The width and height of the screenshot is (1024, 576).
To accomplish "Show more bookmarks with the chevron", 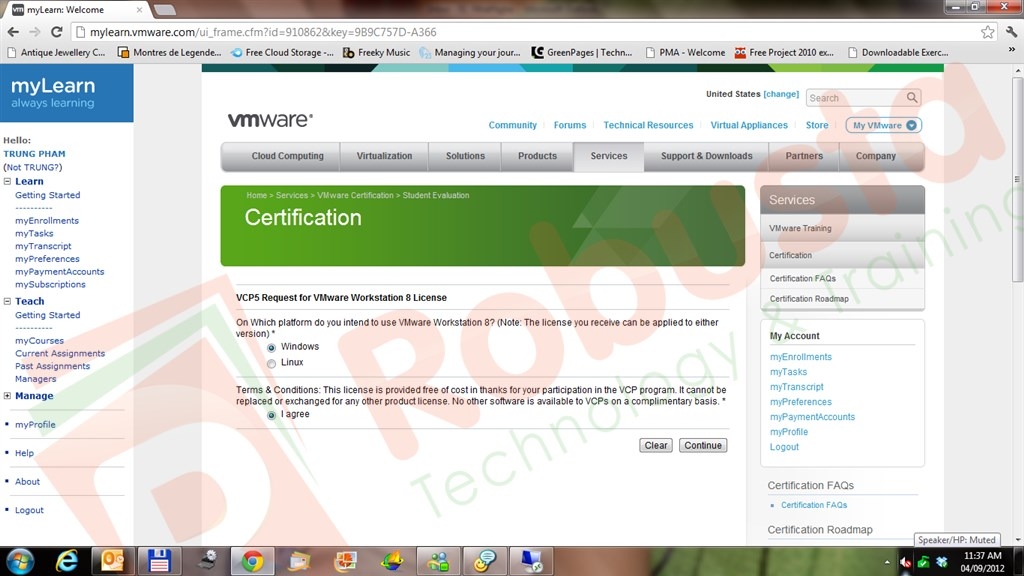I will [1012, 50].
